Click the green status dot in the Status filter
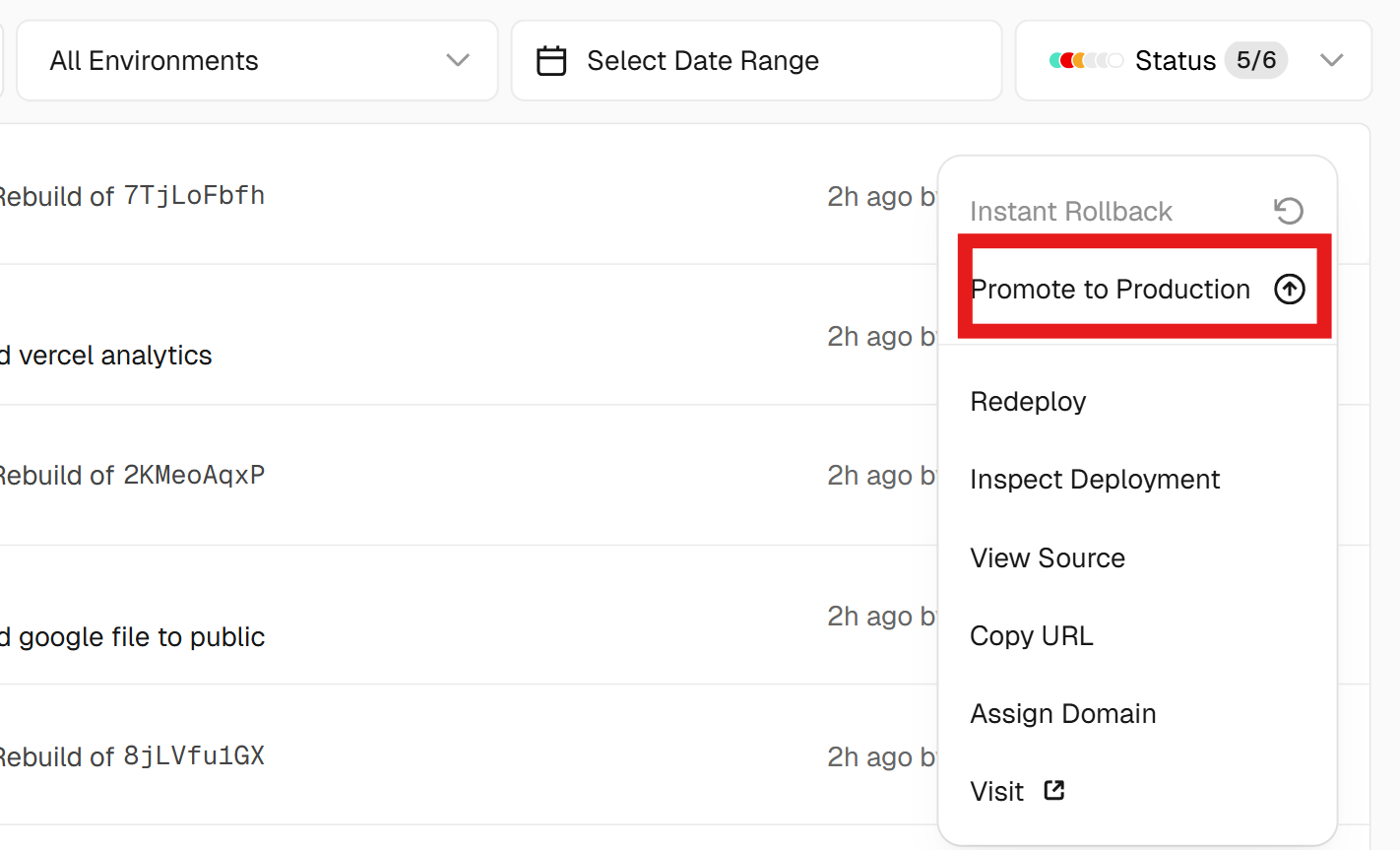 click(1054, 59)
